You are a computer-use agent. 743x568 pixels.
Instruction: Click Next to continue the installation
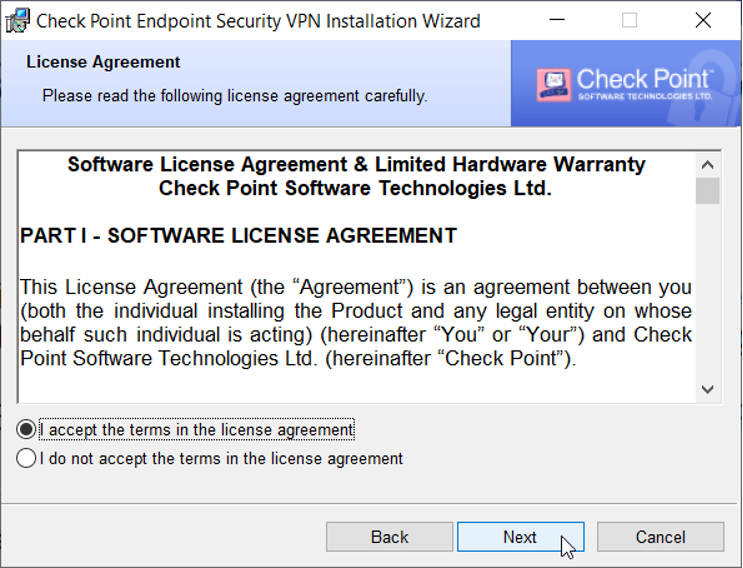pyautogui.click(x=520, y=537)
